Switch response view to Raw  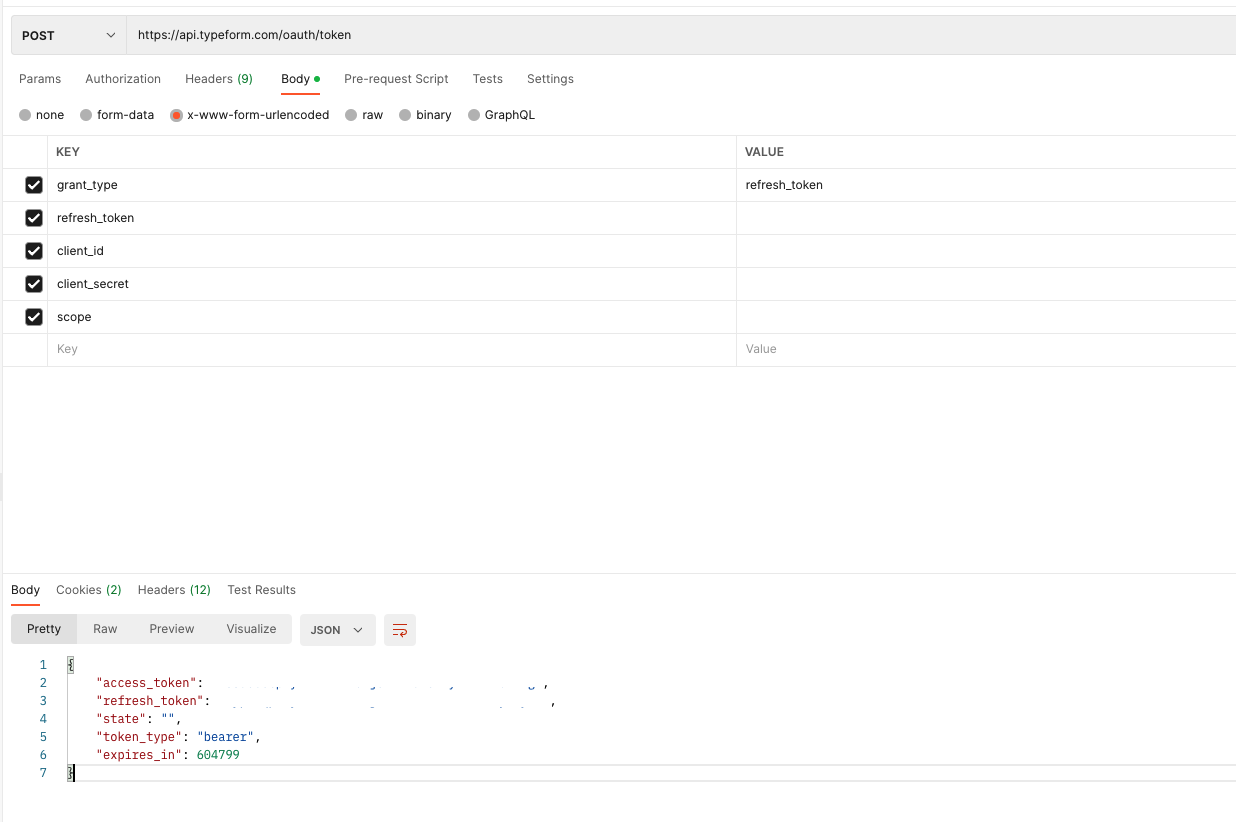(x=105, y=629)
